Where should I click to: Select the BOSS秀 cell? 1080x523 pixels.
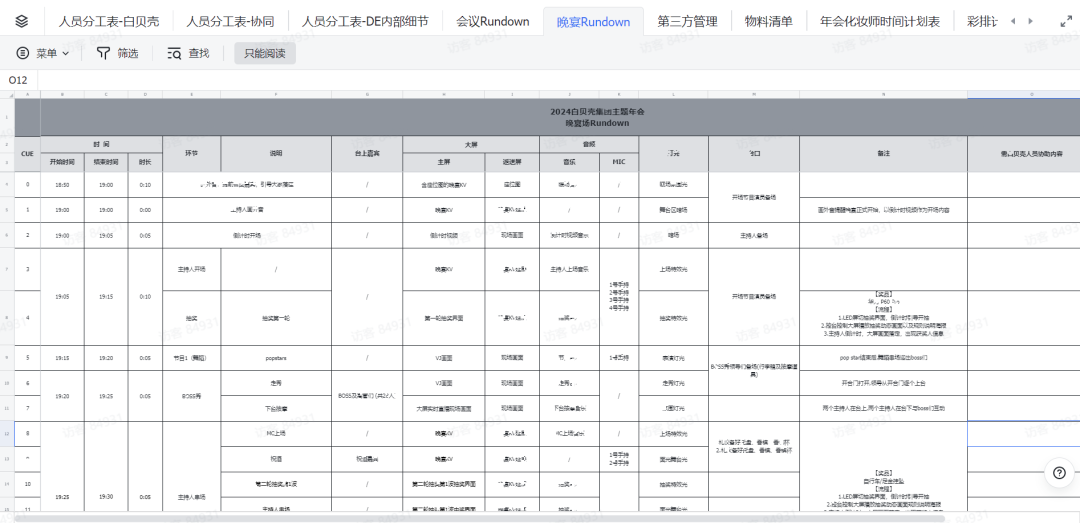191,396
